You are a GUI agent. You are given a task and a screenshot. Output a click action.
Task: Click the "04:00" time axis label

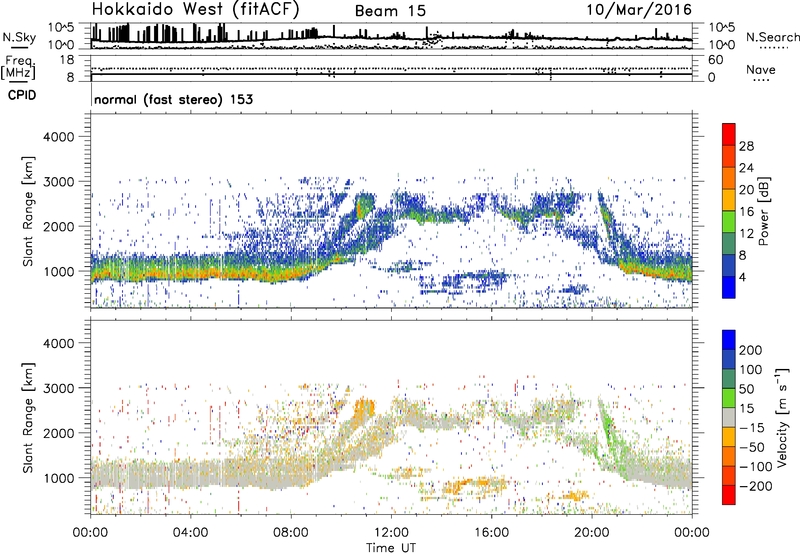click(190, 533)
